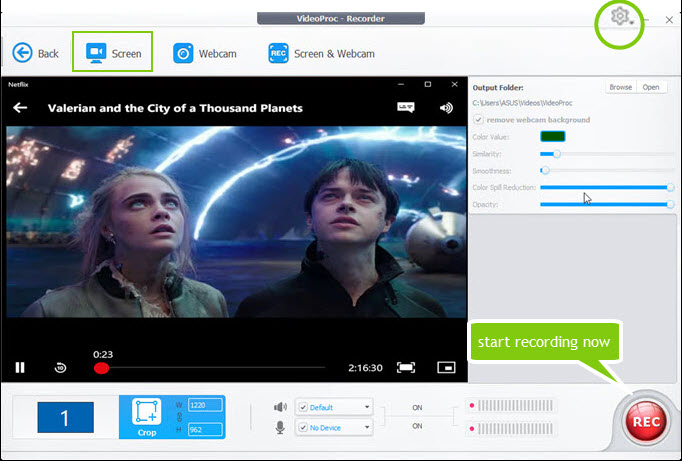
Task: Toggle Netflix fullscreen icon
Action: 406,367
